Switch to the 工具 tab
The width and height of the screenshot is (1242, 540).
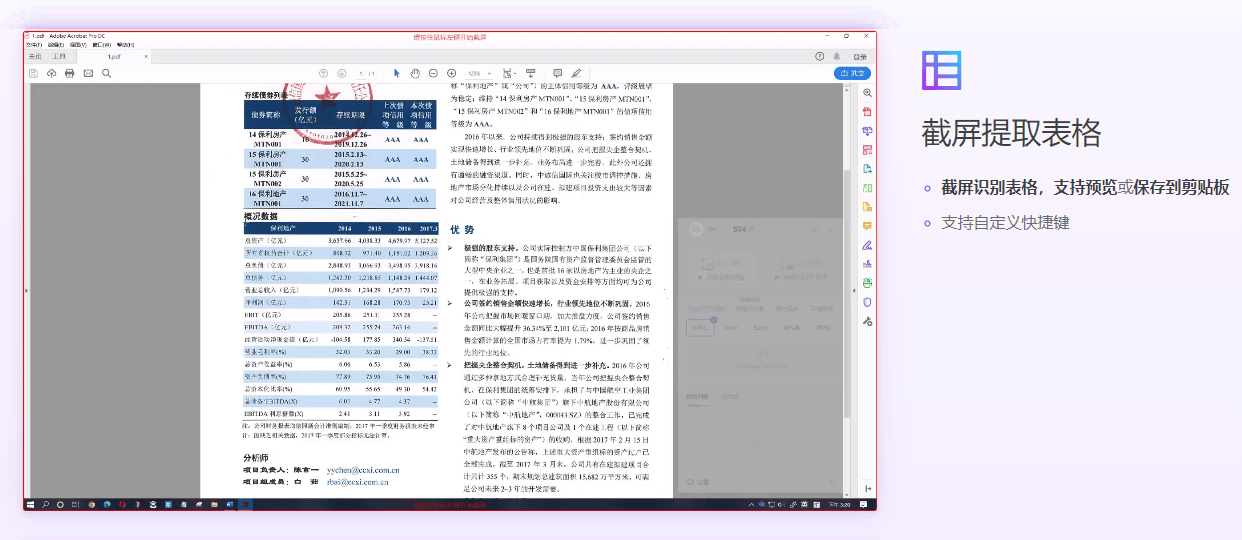59,57
